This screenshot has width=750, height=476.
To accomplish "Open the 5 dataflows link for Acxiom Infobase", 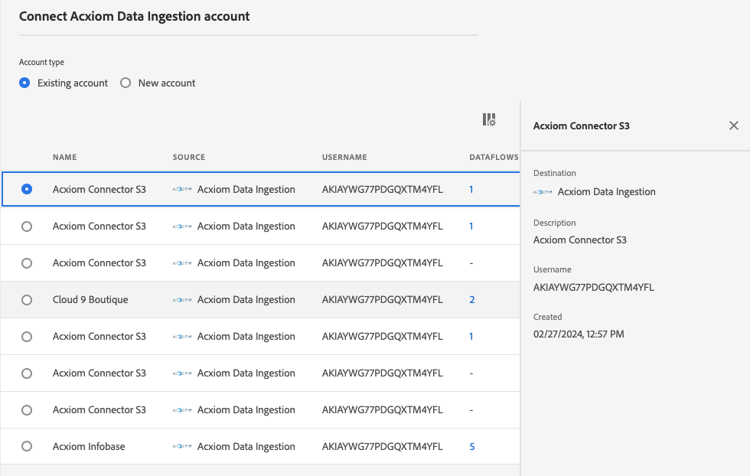I will click(472, 447).
